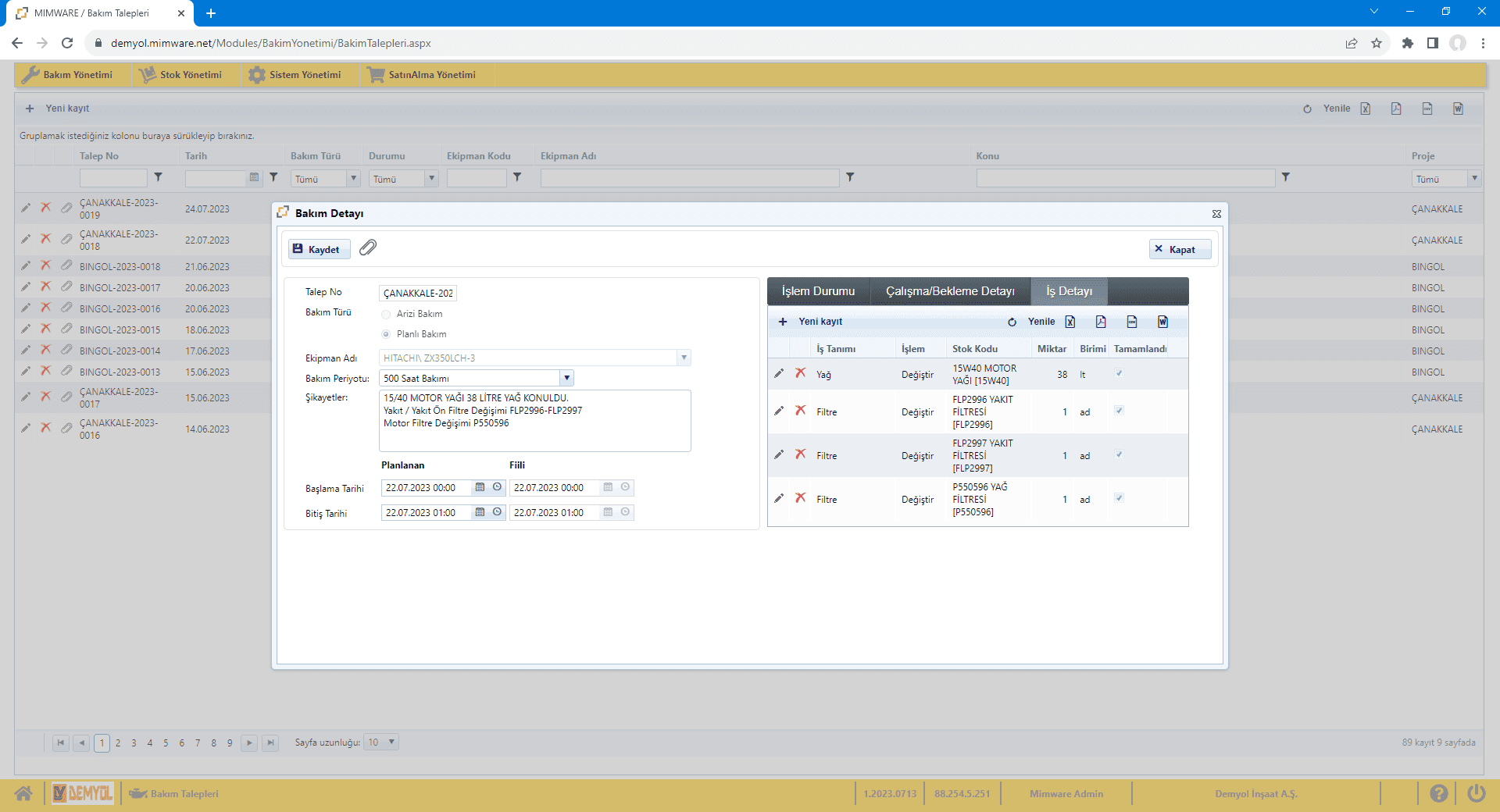The height and width of the screenshot is (812, 1500).
Task: Switch to the İşlem Durumu tab
Action: pyautogui.click(x=818, y=291)
